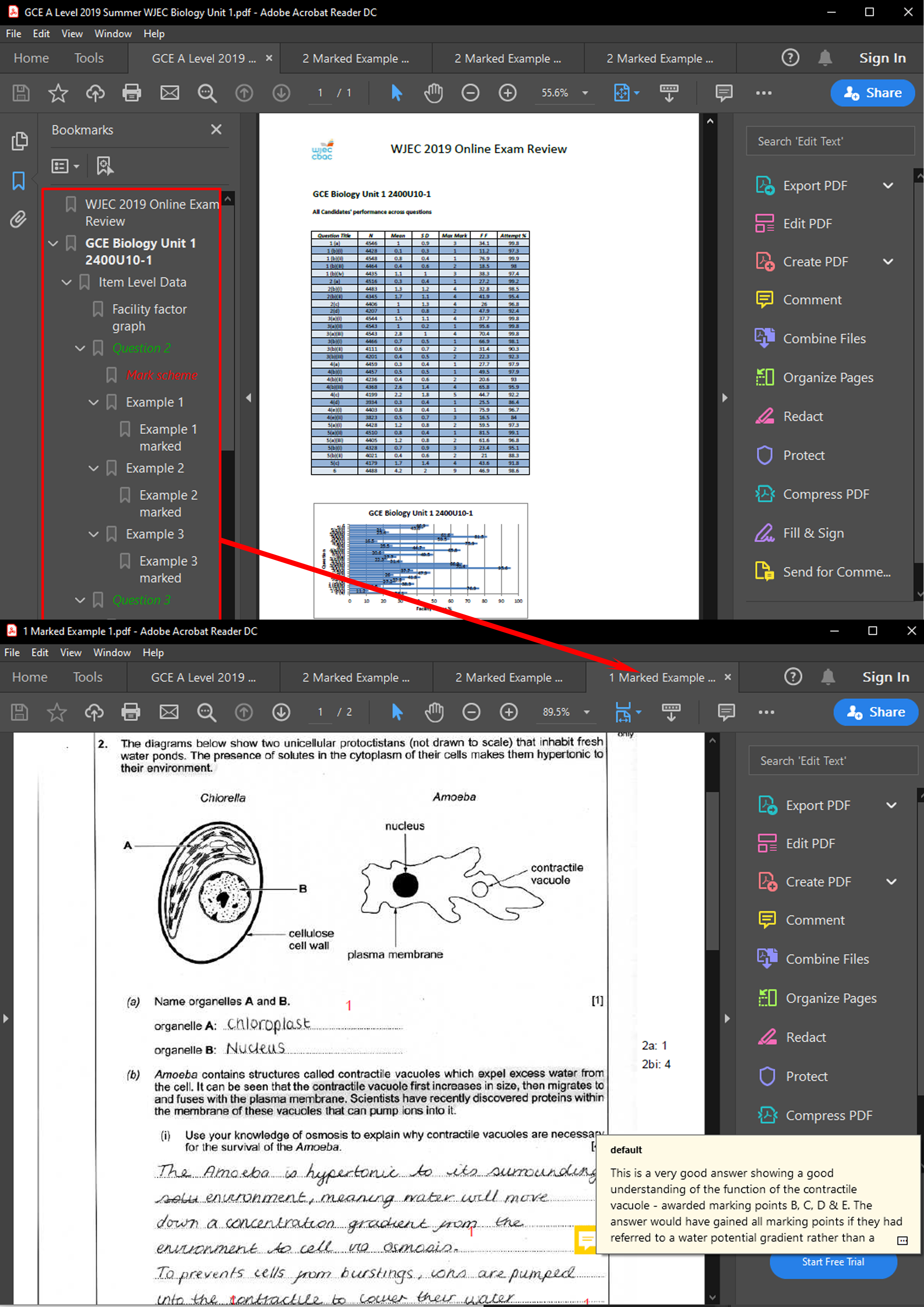Click the add new bookmark icon in Bookmarks panel
924x1307 pixels.
[105, 166]
